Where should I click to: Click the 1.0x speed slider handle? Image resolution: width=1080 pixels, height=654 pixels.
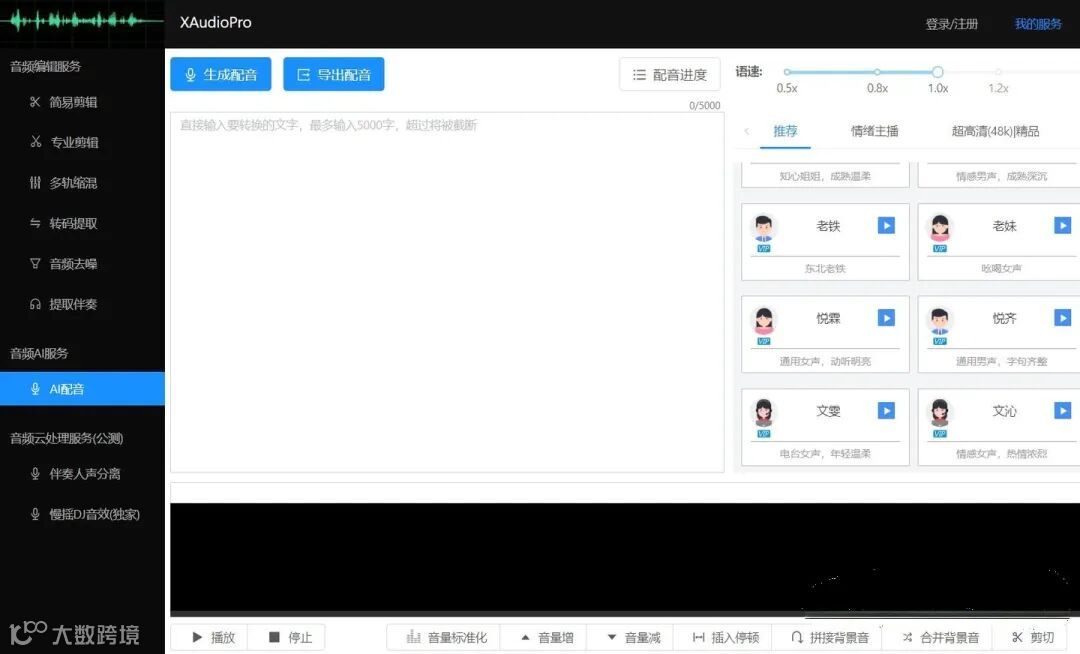click(x=937, y=72)
